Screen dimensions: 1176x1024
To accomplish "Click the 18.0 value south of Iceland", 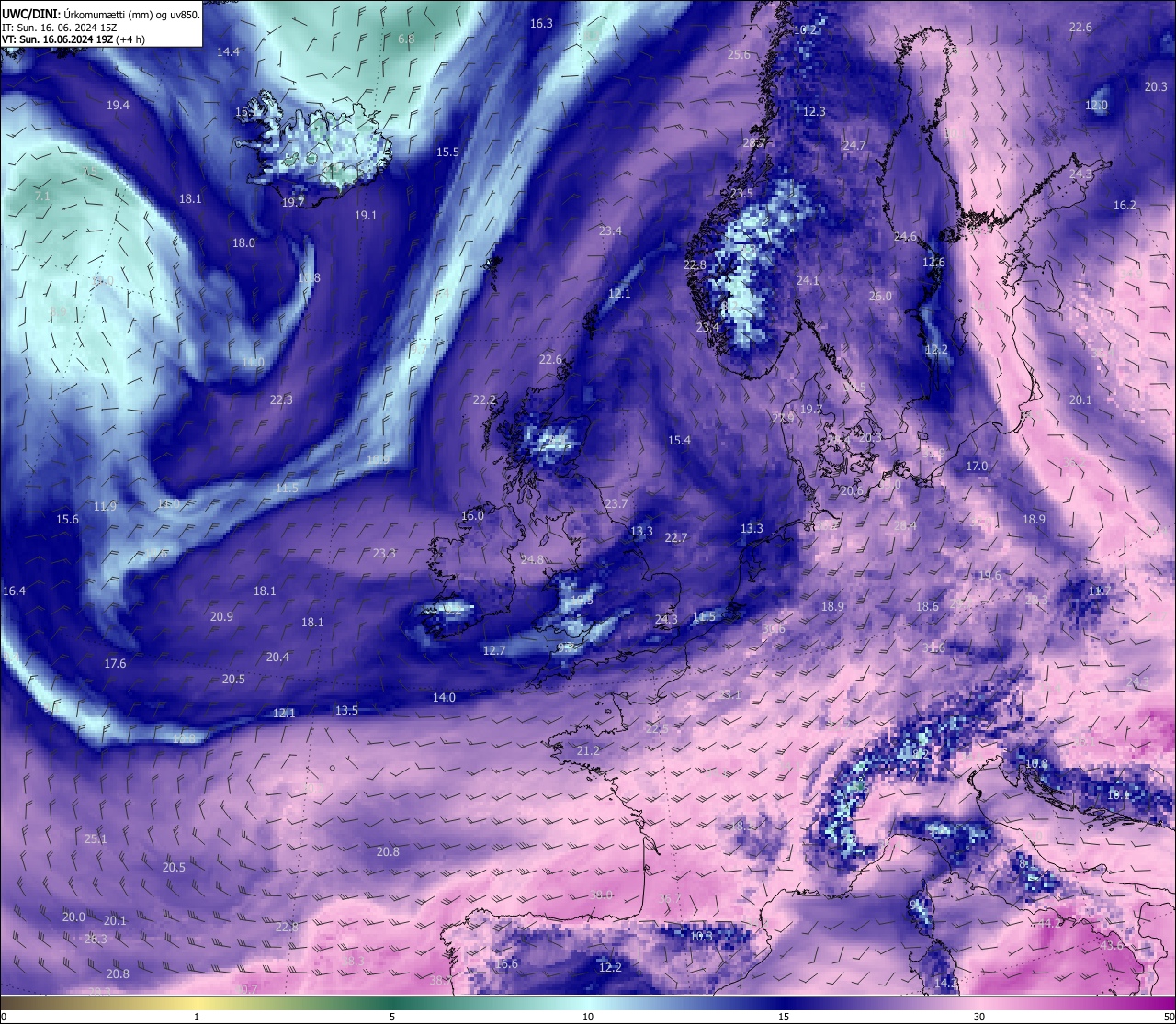I will [x=243, y=242].
